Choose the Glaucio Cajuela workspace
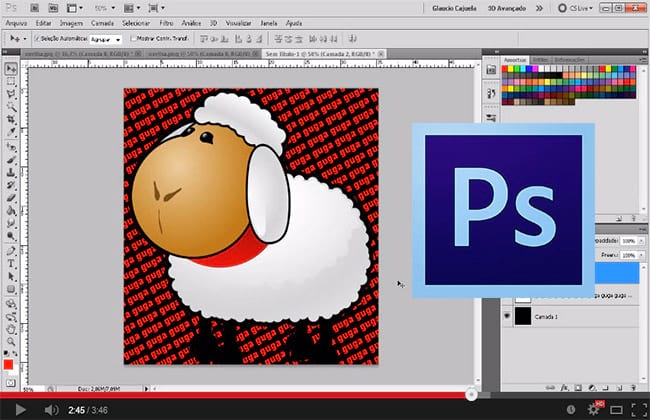 [x=454, y=8]
